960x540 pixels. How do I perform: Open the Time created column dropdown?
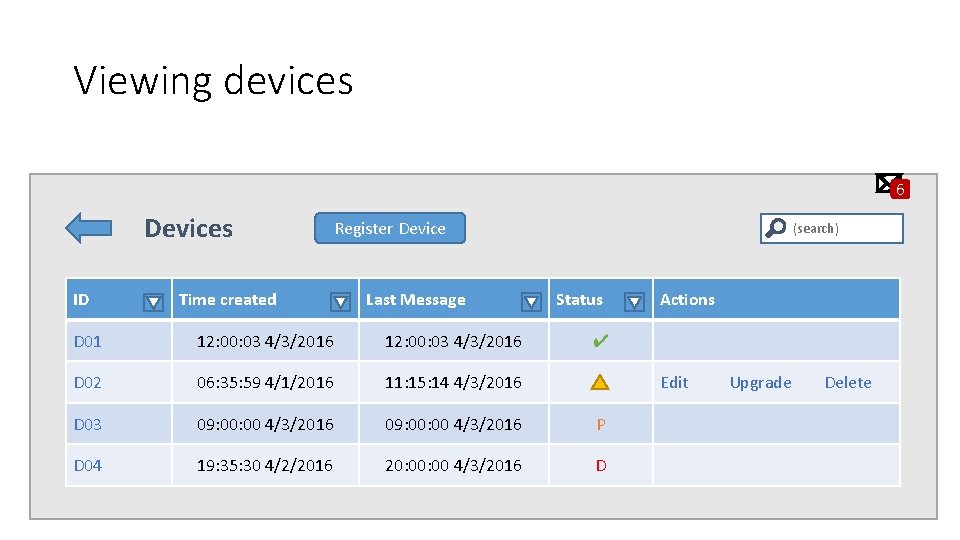pyautogui.click(x=341, y=301)
